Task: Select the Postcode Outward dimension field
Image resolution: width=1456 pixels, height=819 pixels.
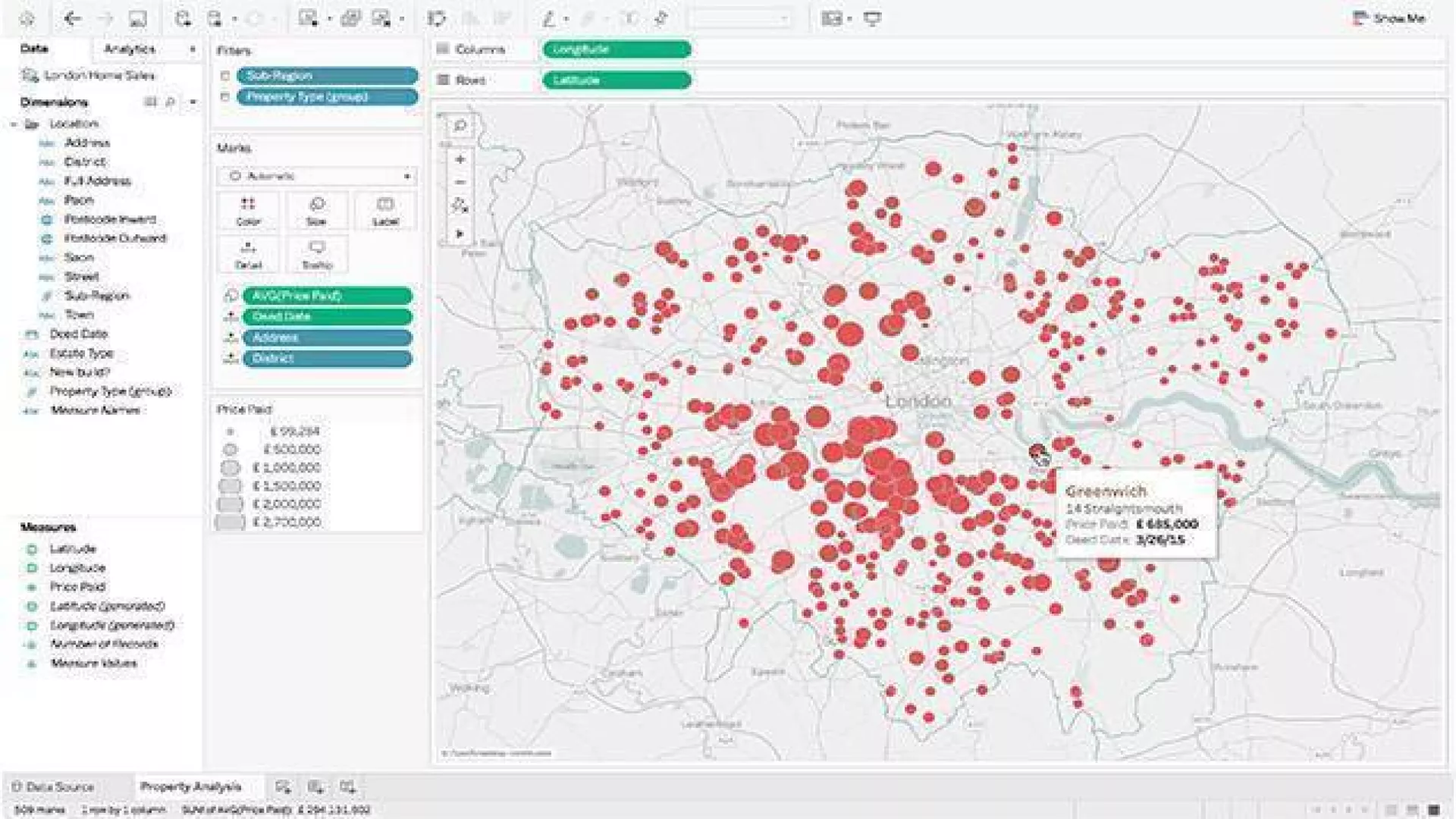Action: (115, 238)
